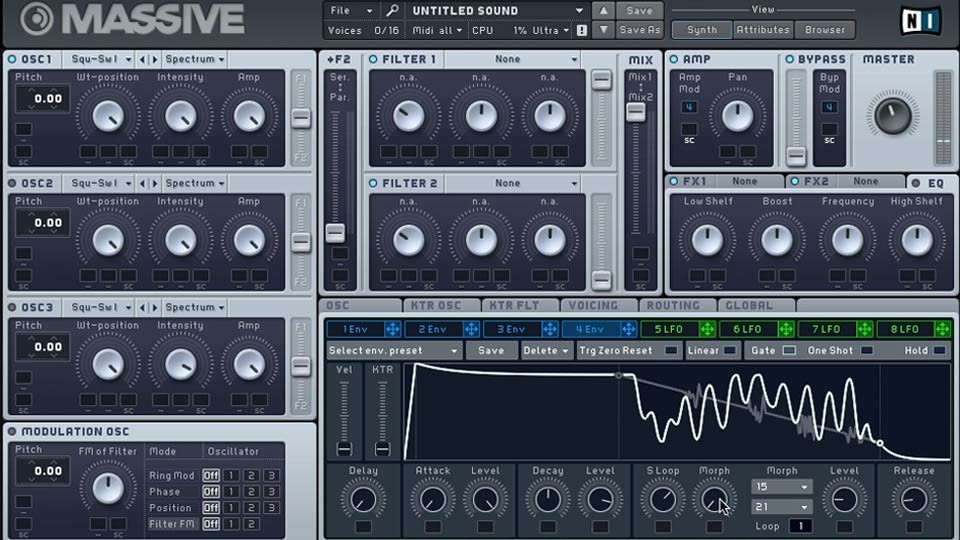960x540 pixels.
Task: Click the 1 Env drag-handle cross icon
Action: [392, 329]
